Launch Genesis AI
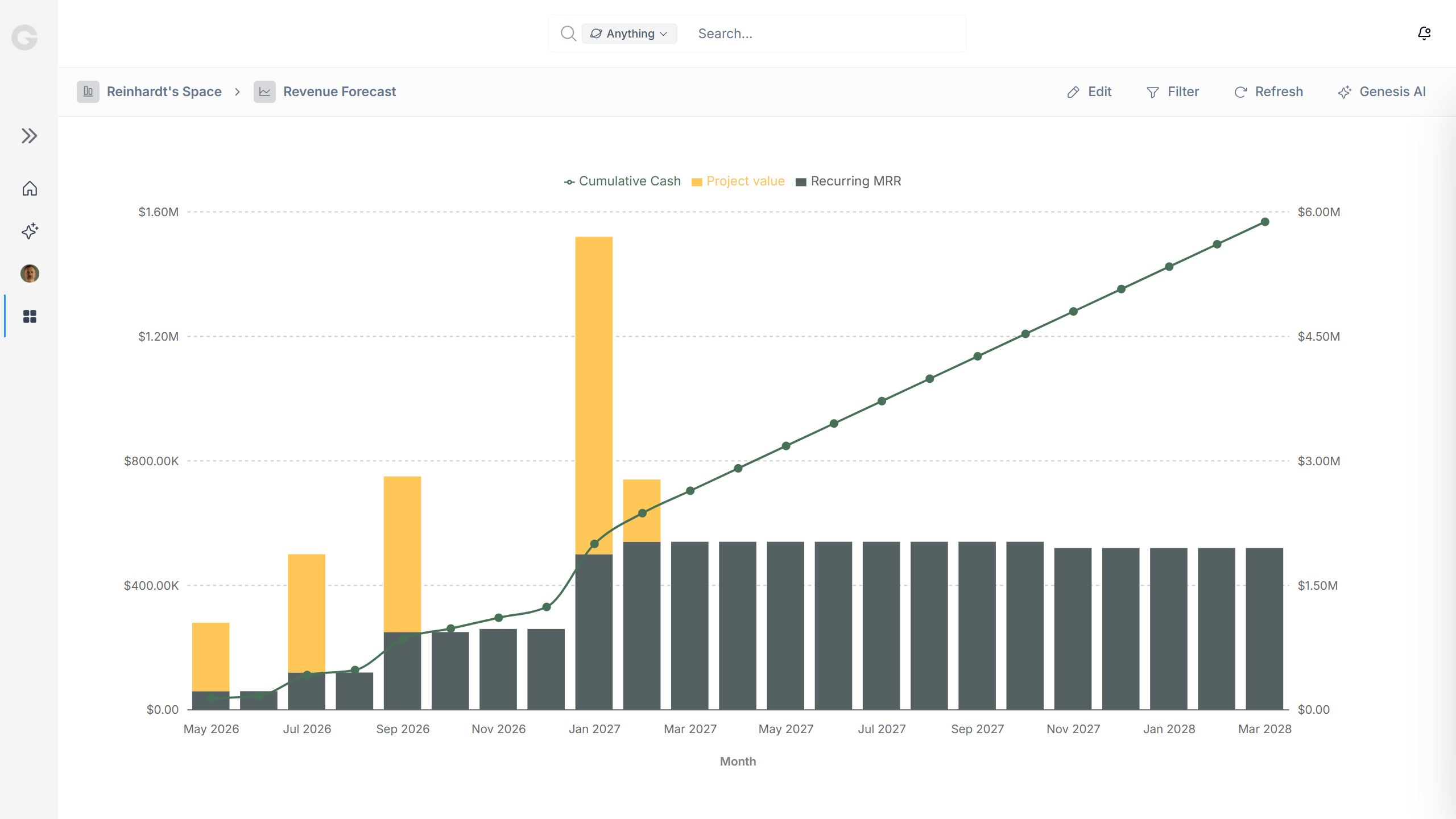The image size is (1456, 819). click(x=1381, y=92)
